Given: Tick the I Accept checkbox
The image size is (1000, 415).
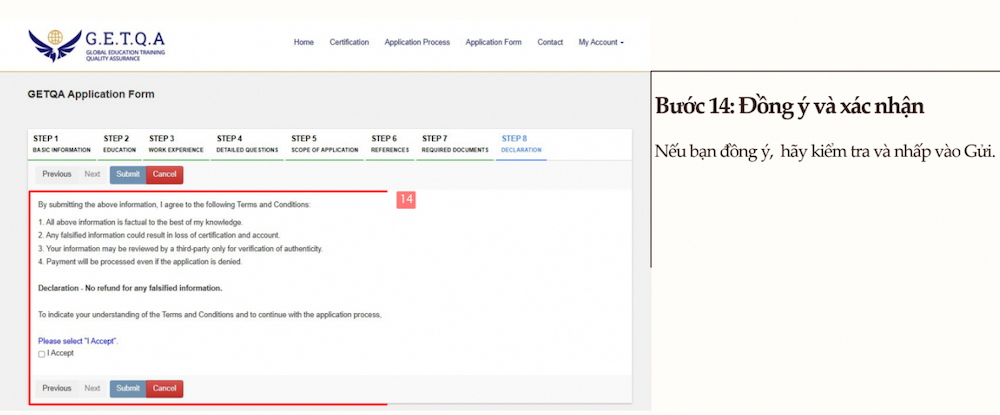Looking at the screenshot, I should [x=42, y=354].
